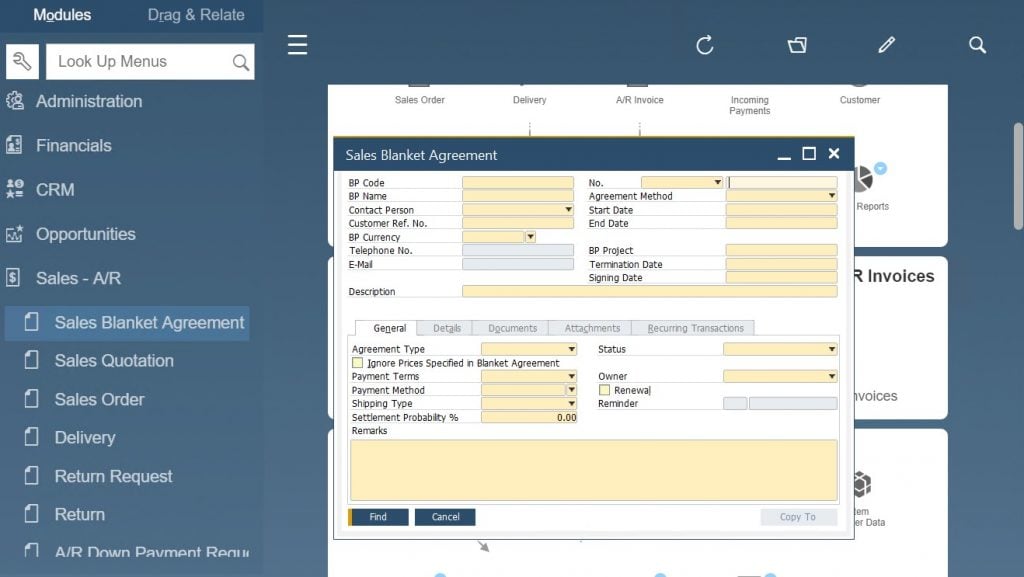Screen dimensions: 1024x577
Task: Click the Find button
Action: [x=378, y=517]
